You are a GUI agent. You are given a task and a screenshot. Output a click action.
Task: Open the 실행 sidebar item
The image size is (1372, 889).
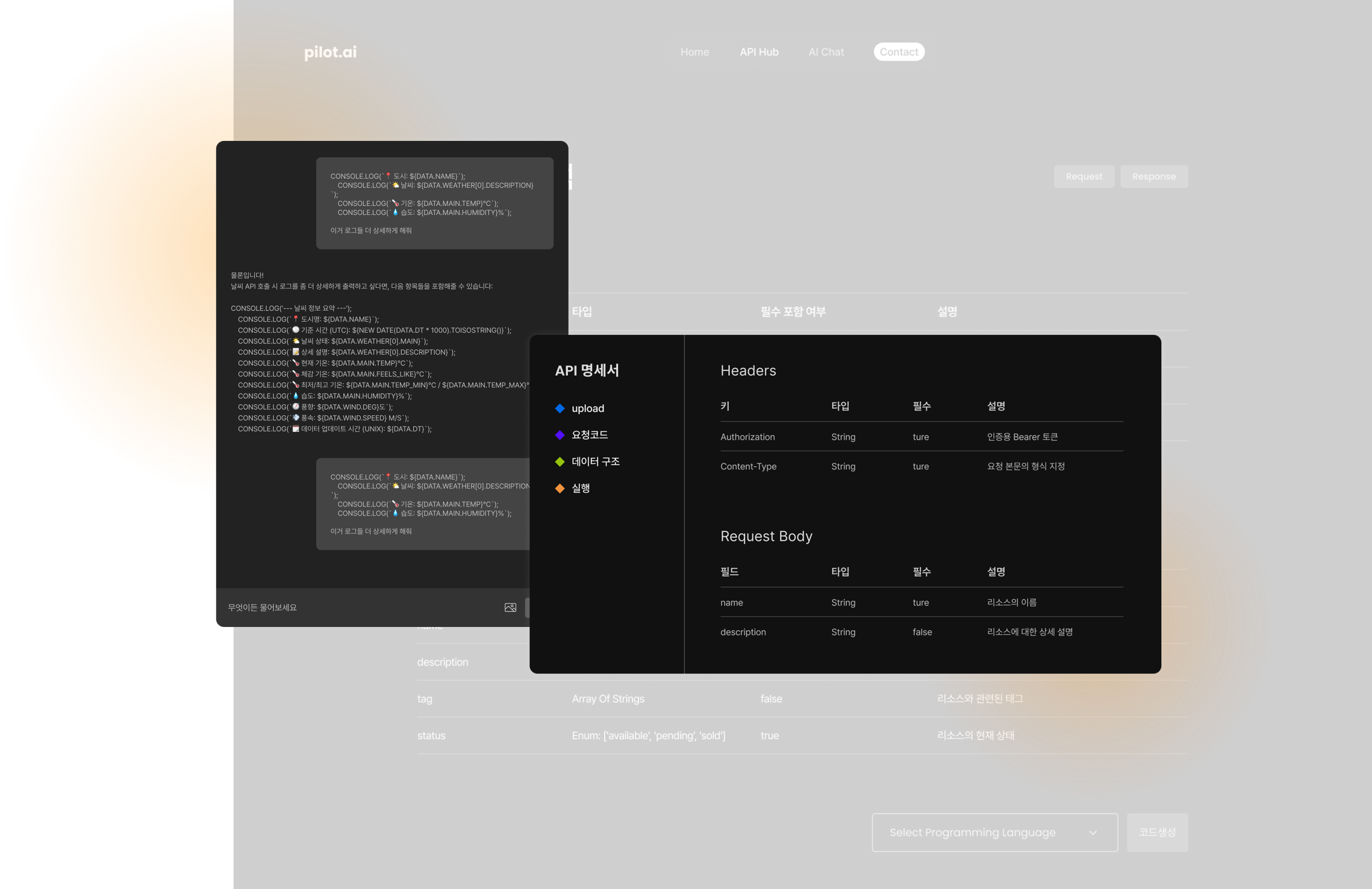(x=580, y=488)
